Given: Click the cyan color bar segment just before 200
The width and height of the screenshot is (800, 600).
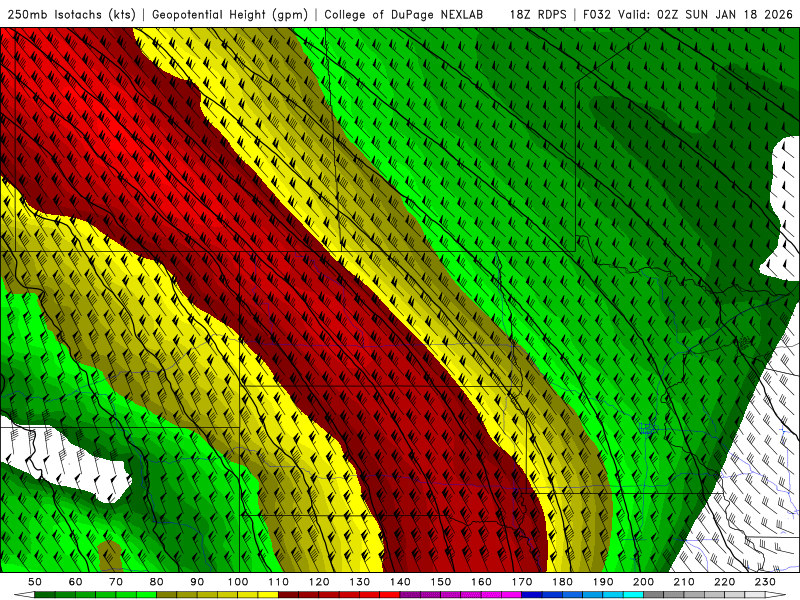Looking at the screenshot, I should 633,595.
